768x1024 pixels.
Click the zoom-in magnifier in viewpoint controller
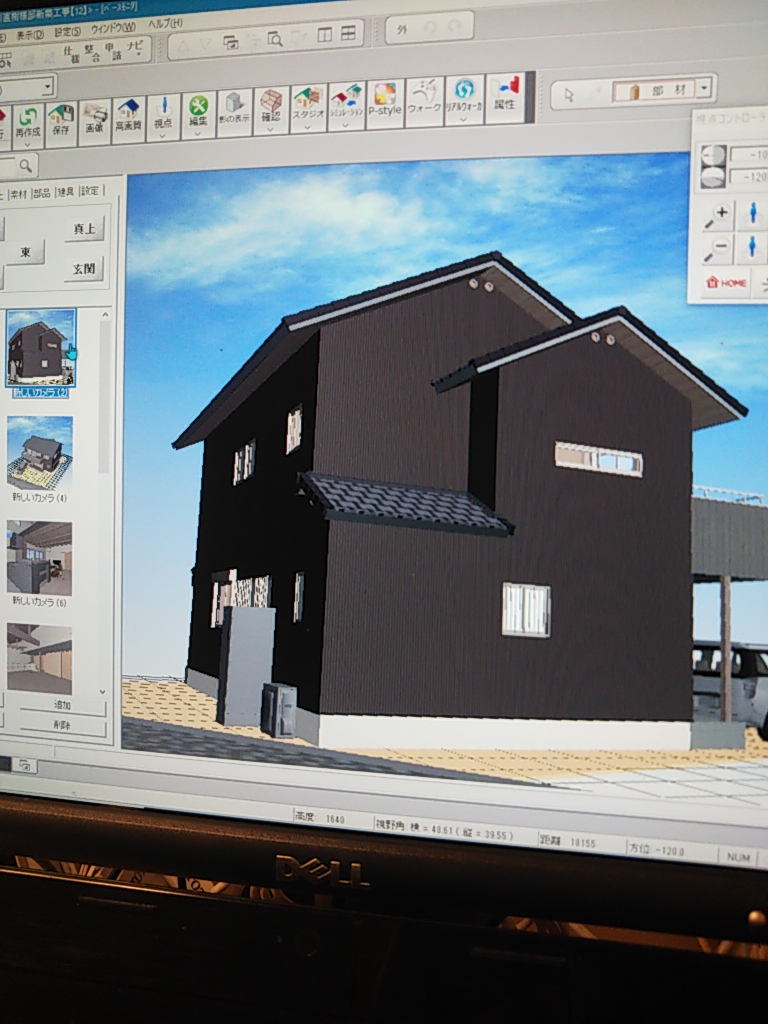coord(718,213)
